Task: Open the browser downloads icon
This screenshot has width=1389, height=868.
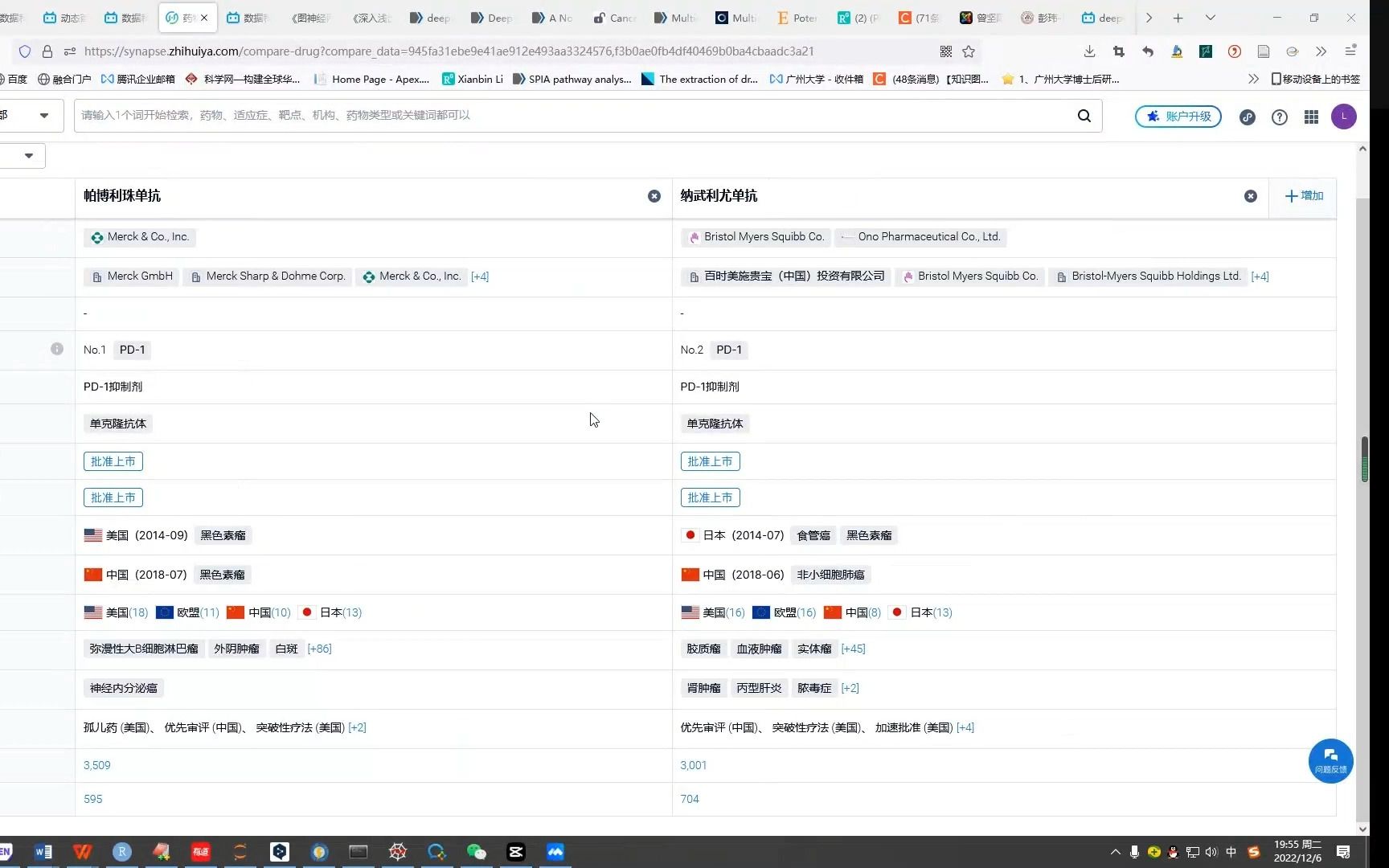Action: tap(1089, 51)
